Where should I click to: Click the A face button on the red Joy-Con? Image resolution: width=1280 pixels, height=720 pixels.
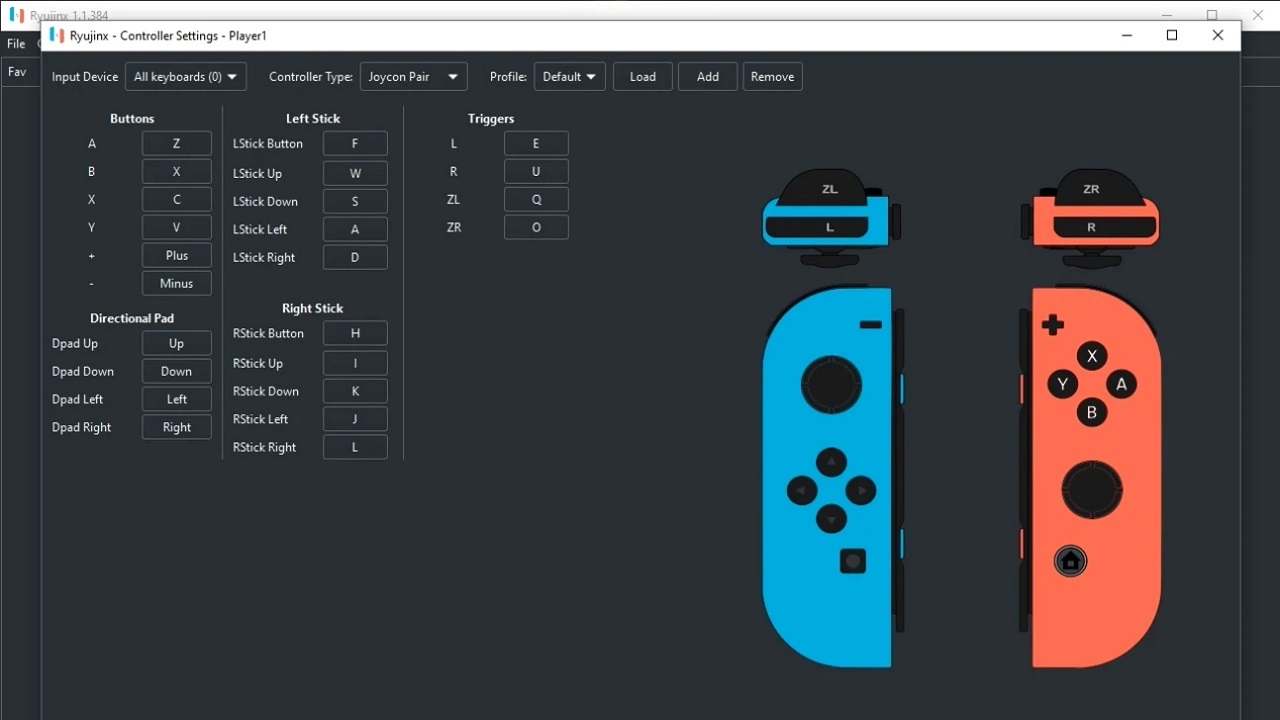(x=1121, y=384)
